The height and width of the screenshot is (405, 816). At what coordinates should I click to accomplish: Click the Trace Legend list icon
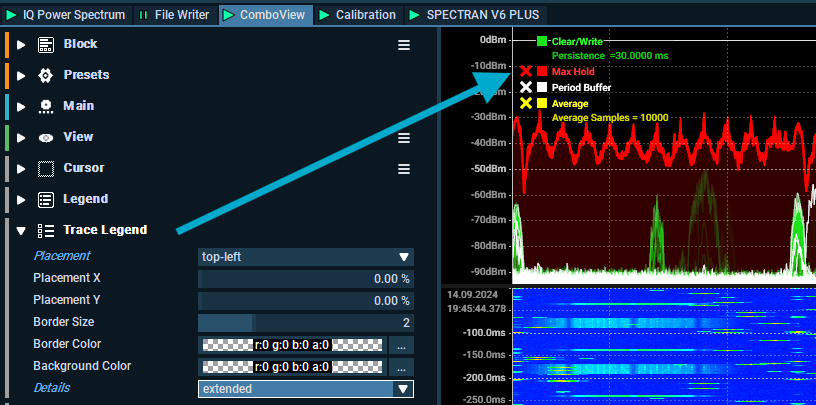(x=45, y=230)
